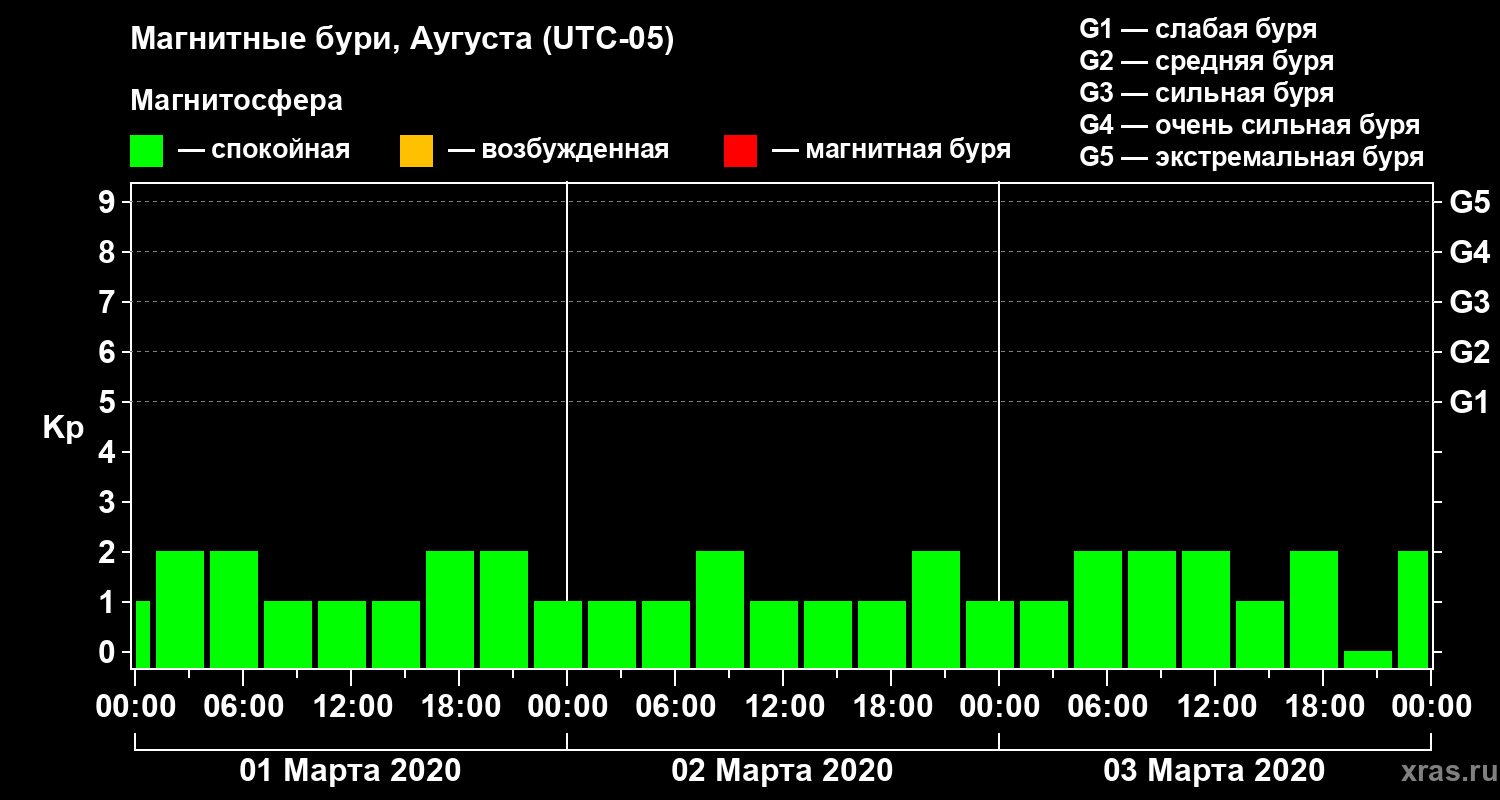
Task: Click the '03 Марта 2020' date label
Action: point(1214,771)
